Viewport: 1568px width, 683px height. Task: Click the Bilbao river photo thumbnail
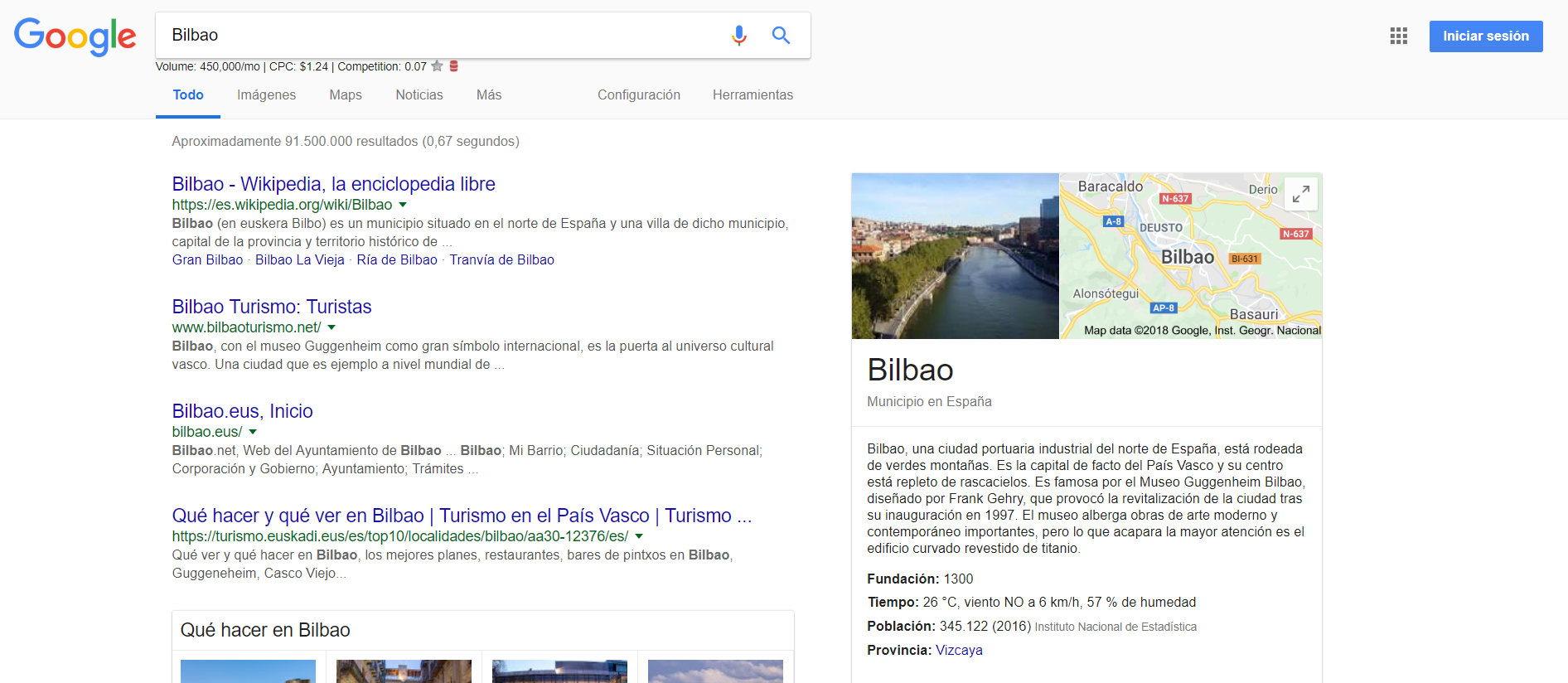[x=955, y=255]
